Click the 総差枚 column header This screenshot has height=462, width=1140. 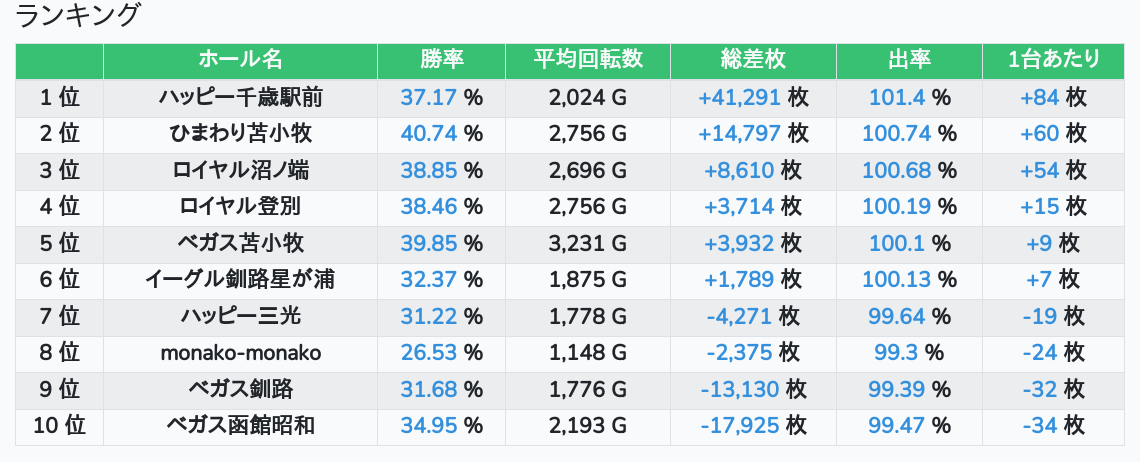click(753, 60)
